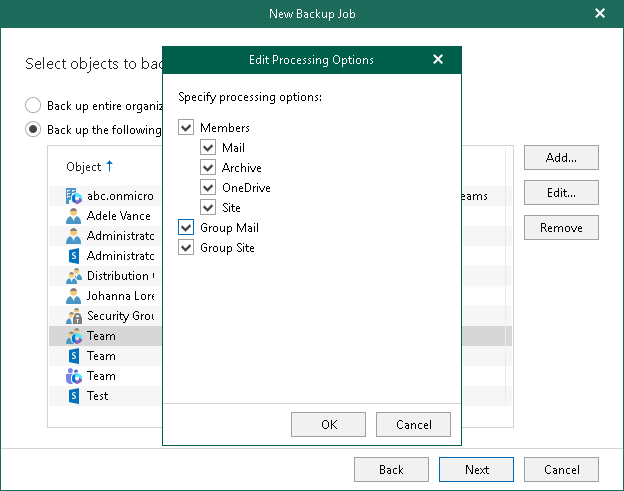Go to the Next wizard step

coord(477,470)
